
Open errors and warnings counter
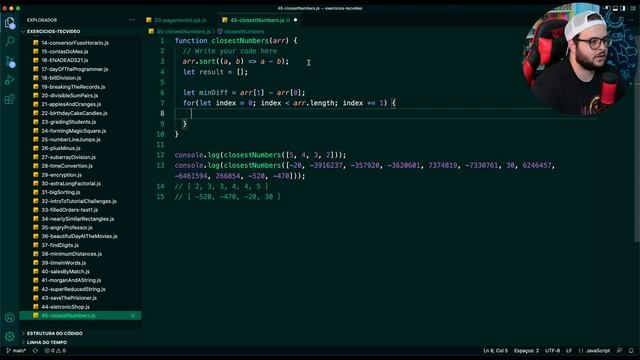tap(55, 351)
